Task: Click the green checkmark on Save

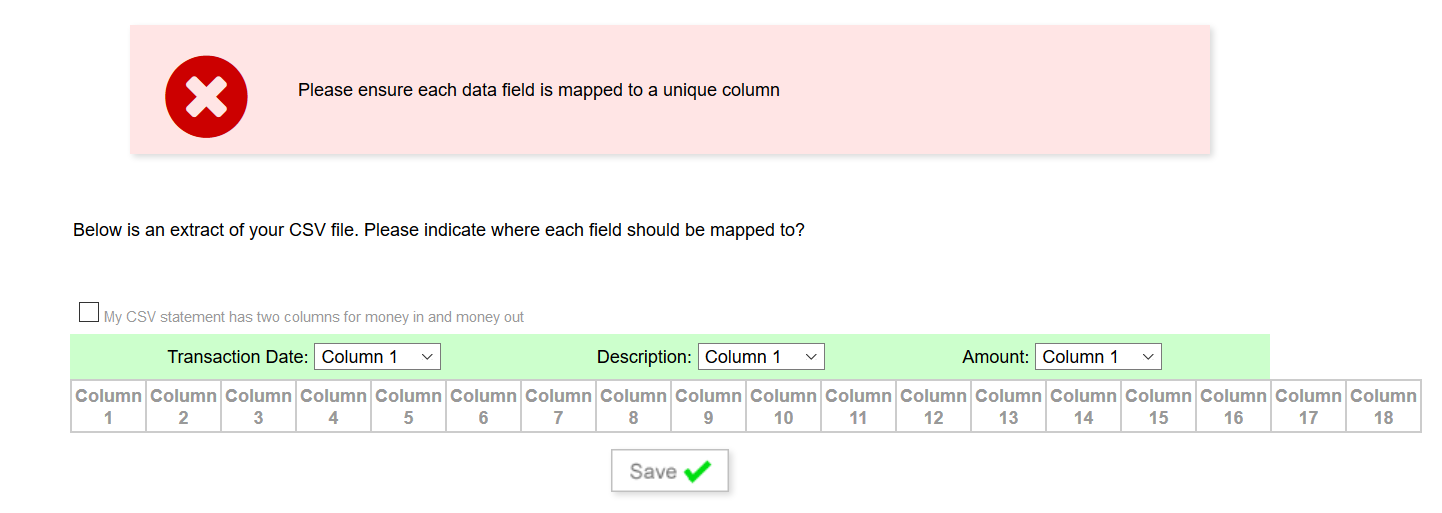Action: (698, 471)
